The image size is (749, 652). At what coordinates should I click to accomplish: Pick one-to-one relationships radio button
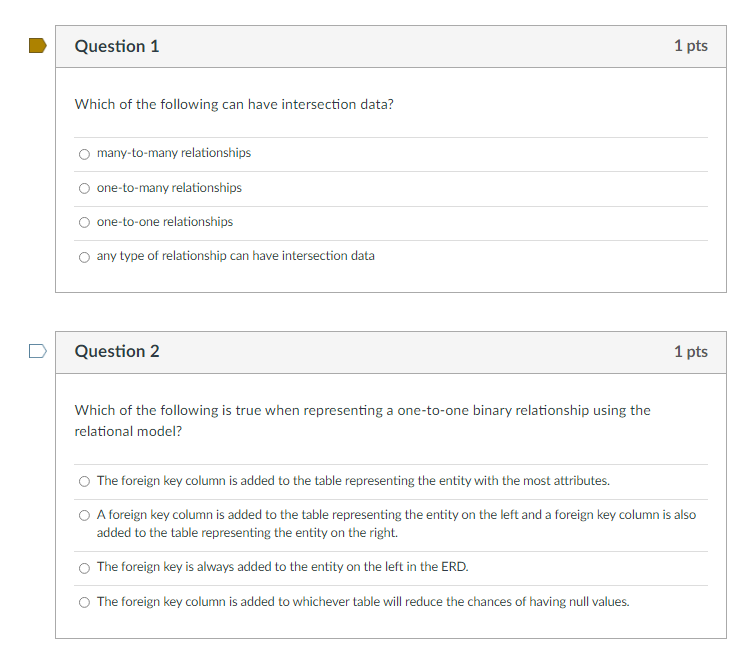click(x=85, y=222)
